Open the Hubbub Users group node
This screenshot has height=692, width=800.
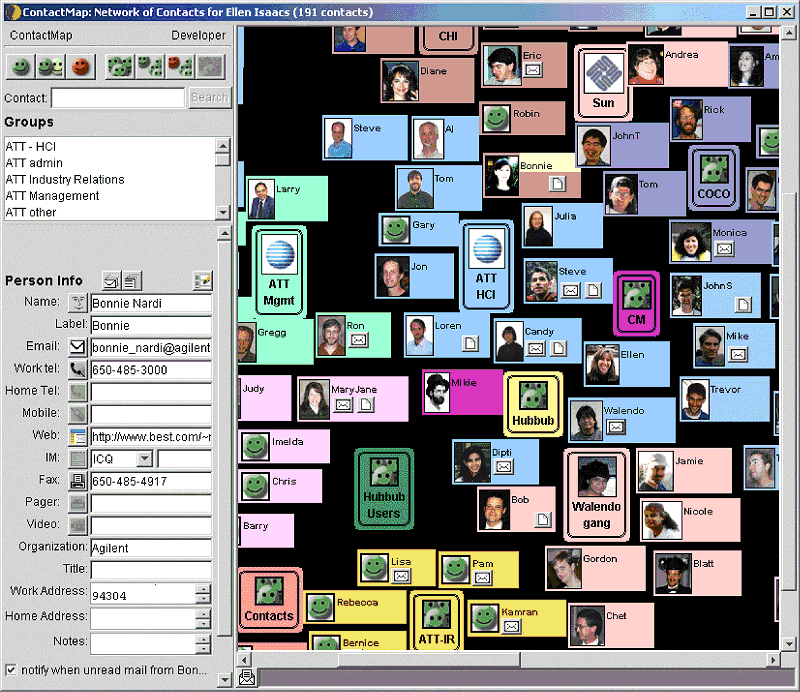pos(384,489)
